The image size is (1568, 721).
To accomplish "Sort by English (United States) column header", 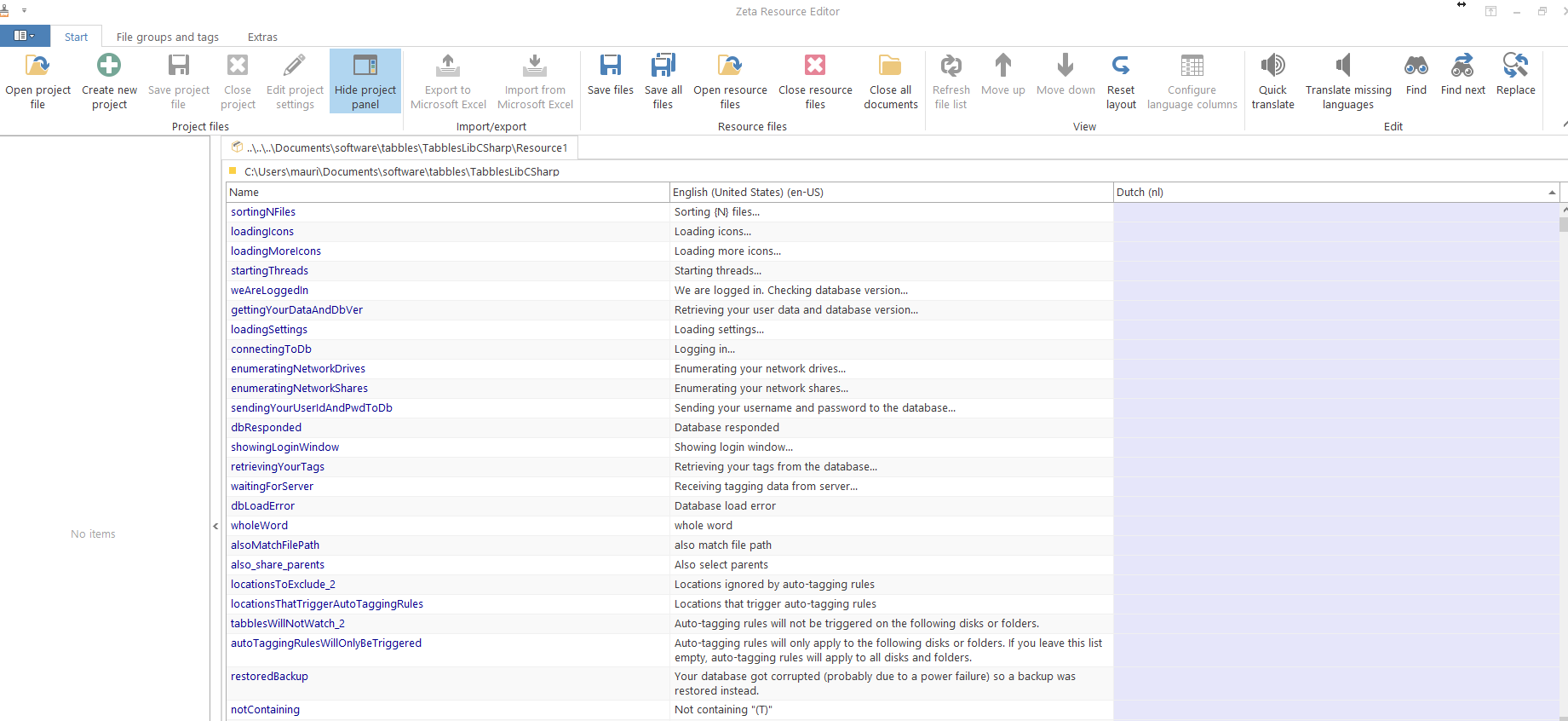I will 891,192.
